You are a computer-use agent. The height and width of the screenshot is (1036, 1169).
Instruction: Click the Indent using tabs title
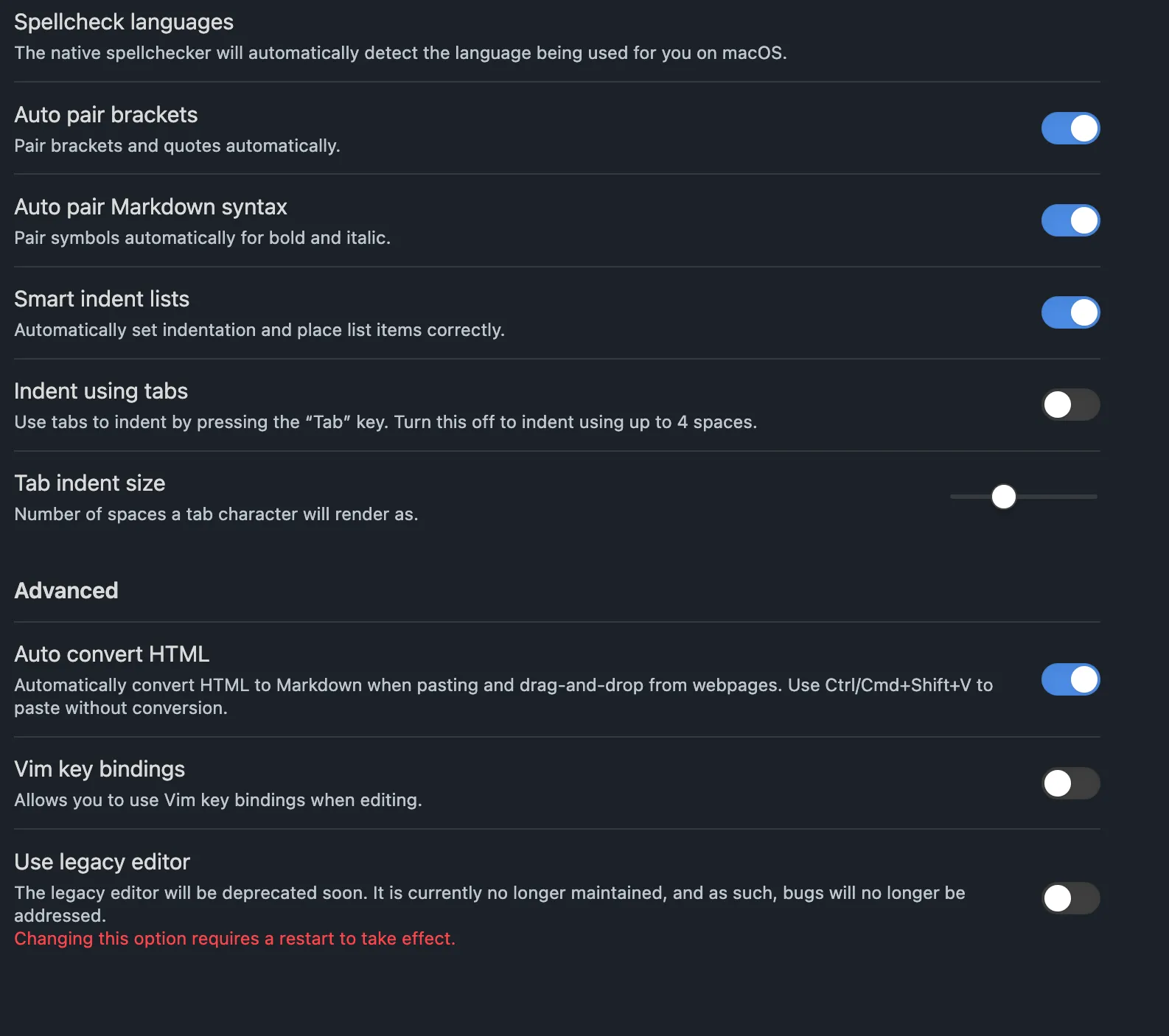pyautogui.click(x=101, y=391)
